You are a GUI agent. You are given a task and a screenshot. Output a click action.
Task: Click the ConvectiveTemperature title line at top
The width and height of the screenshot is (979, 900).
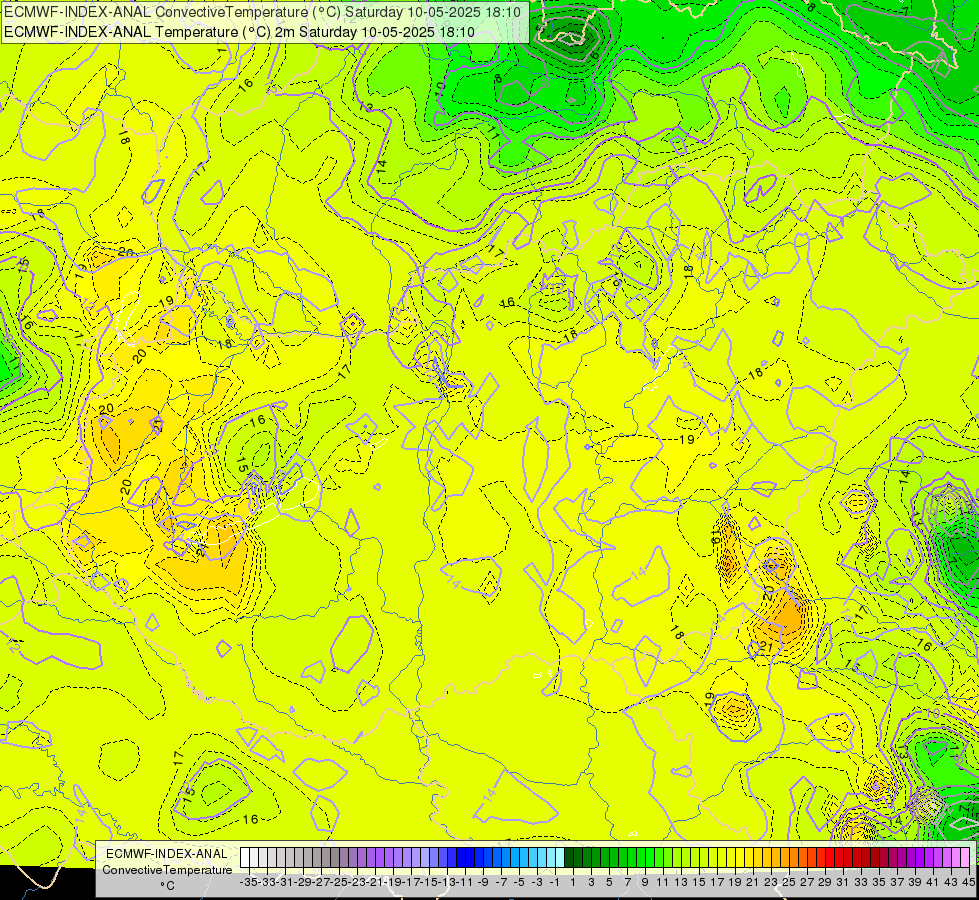262,11
